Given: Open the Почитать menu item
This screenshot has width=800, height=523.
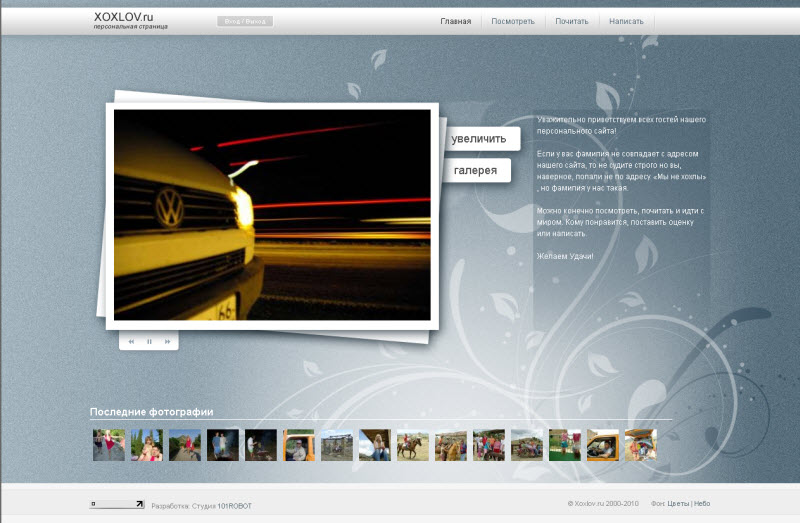Looking at the screenshot, I should [572, 21].
